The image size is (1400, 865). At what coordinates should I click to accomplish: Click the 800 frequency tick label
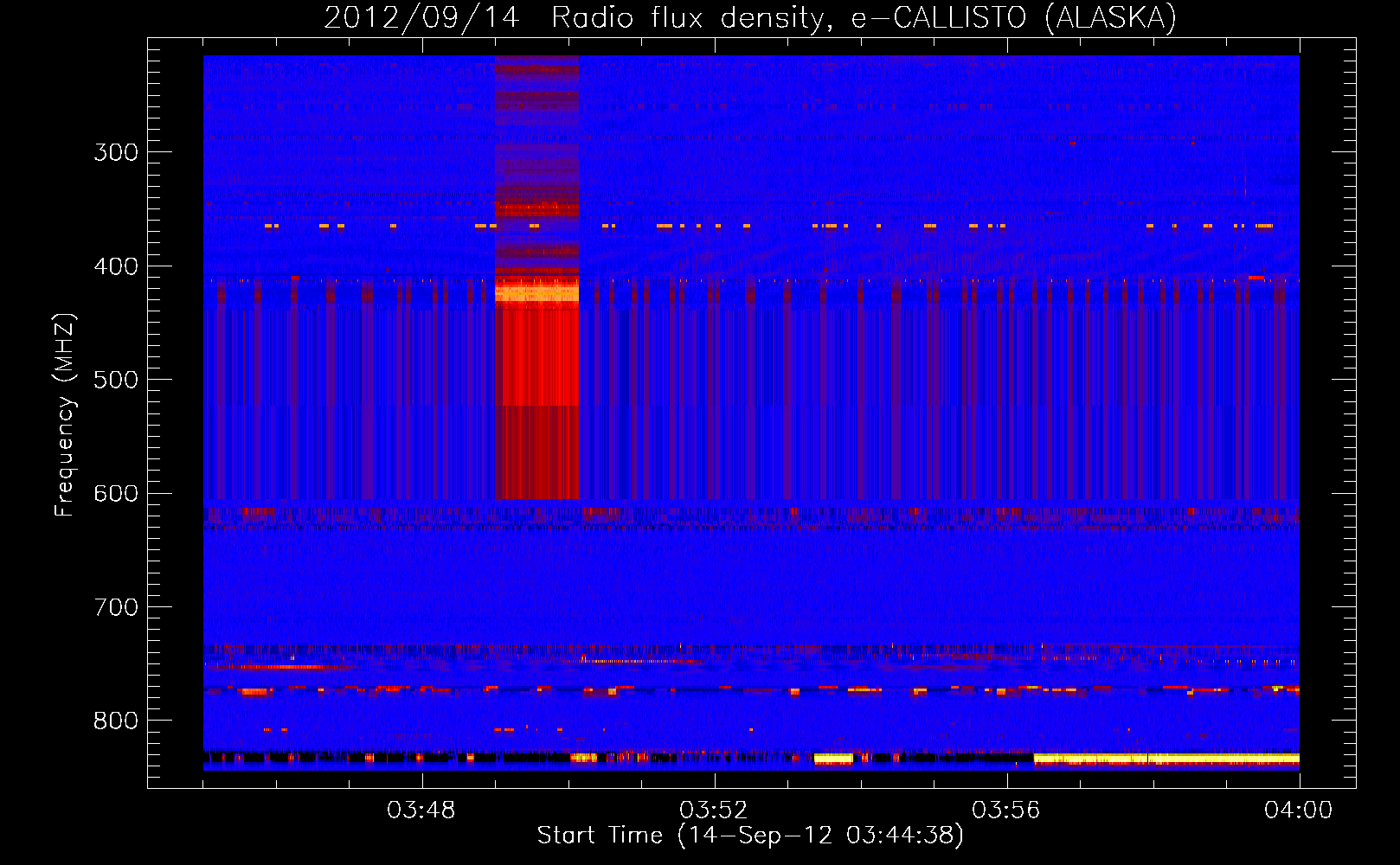pyautogui.click(x=116, y=721)
